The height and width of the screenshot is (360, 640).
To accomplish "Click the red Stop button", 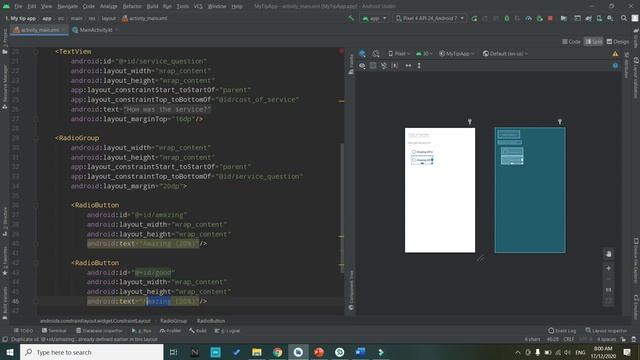I will click(550, 18).
